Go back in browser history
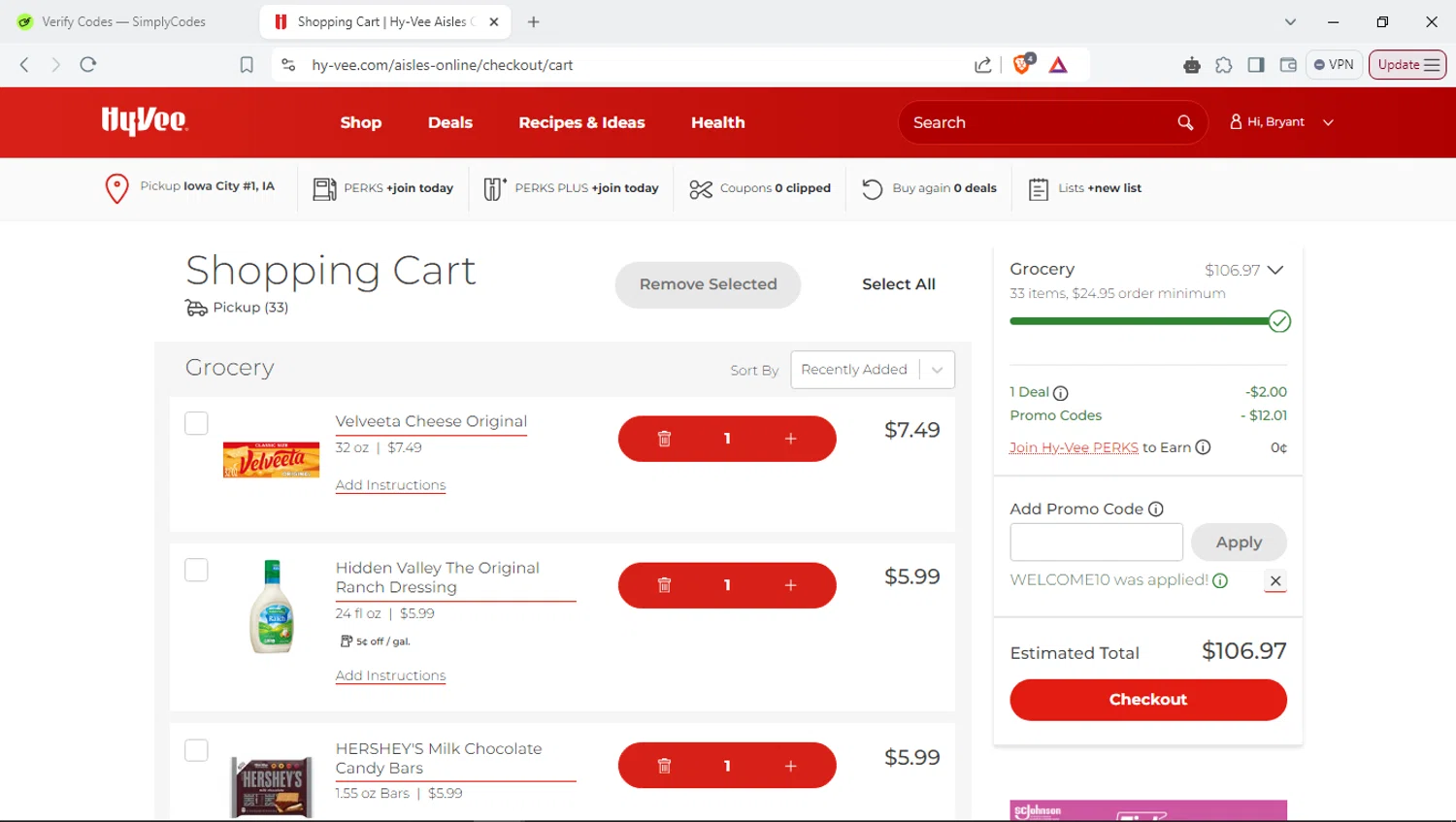This screenshot has height=822, width=1456. pyautogui.click(x=24, y=64)
